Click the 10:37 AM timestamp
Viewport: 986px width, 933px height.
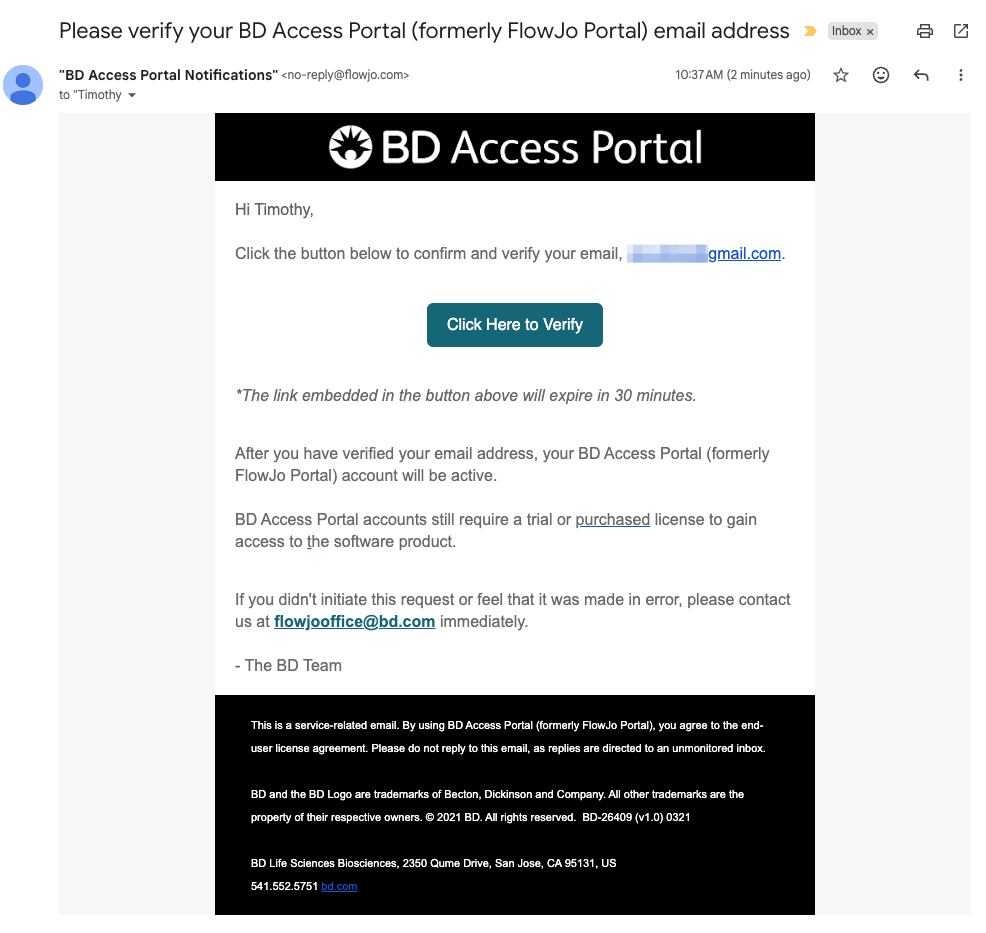click(x=742, y=75)
